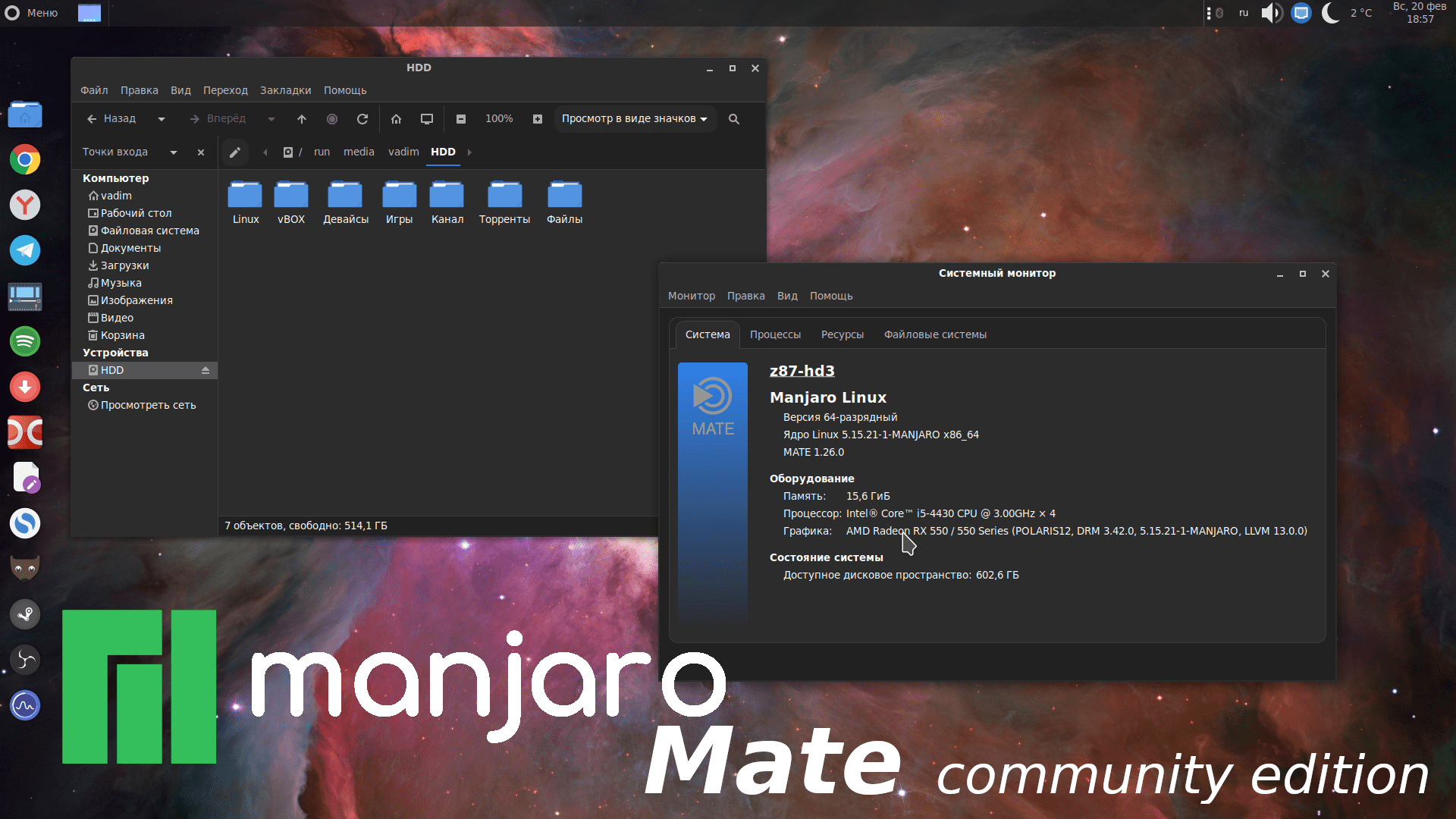
Task: Expand the Назад history dropdown arrow
Action: pos(161,118)
